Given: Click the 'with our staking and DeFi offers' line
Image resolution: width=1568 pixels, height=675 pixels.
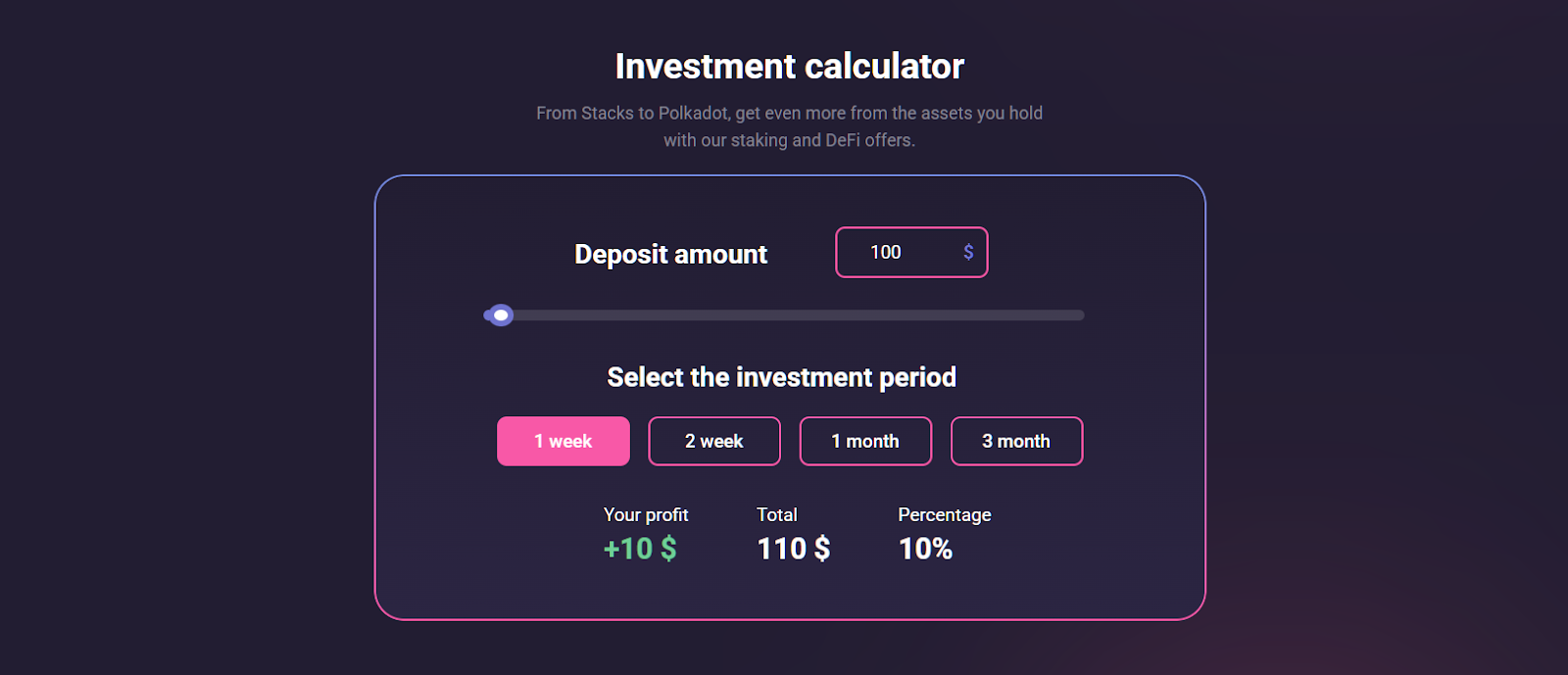Looking at the screenshot, I should point(789,140).
